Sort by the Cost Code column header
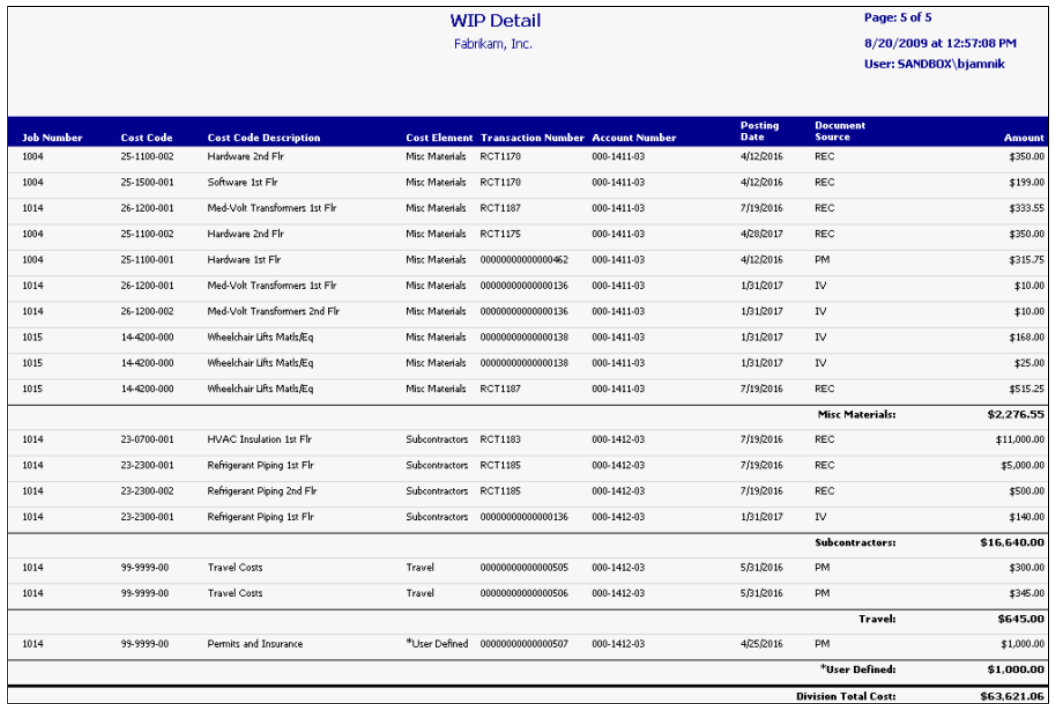The width and height of the screenshot is (1055, 704). 147,138
